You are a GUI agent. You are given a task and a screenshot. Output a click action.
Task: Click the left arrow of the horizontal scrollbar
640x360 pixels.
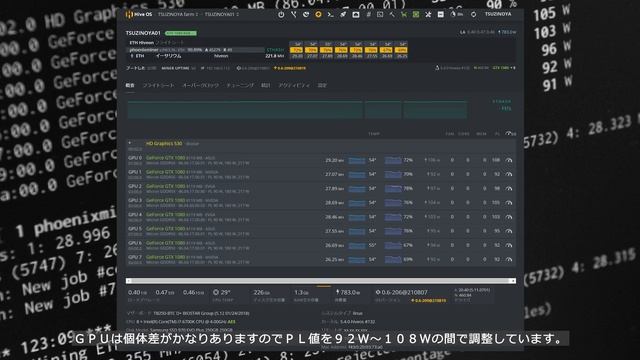coord(129,281)
